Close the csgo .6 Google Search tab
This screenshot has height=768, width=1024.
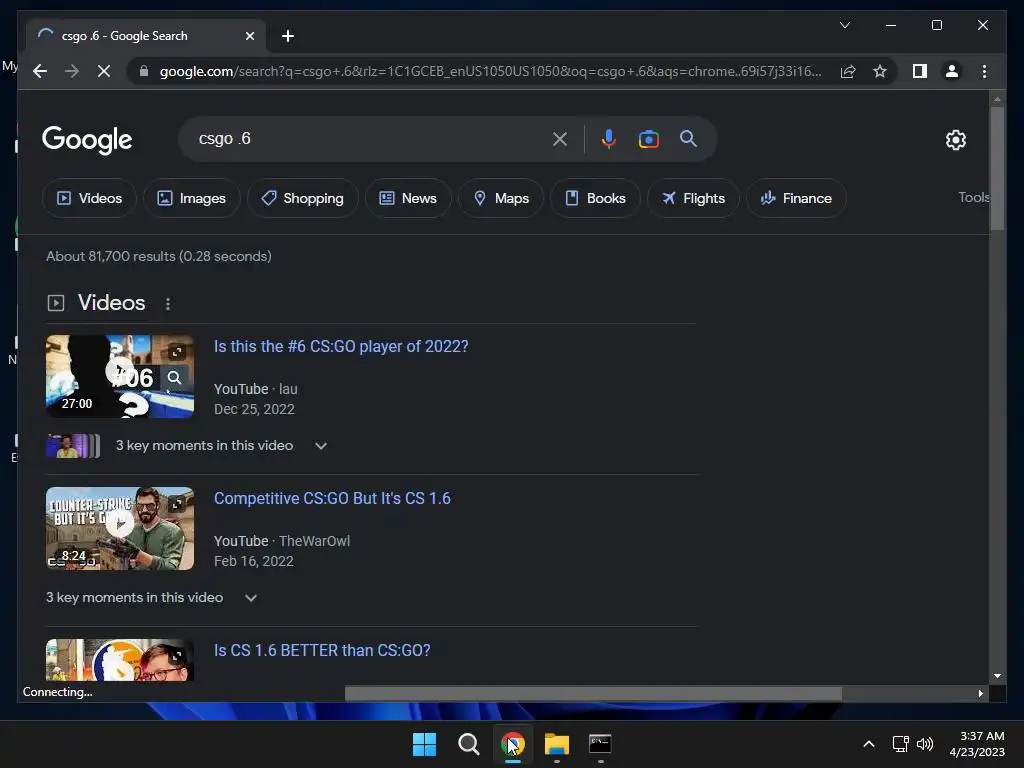[249, 36]
